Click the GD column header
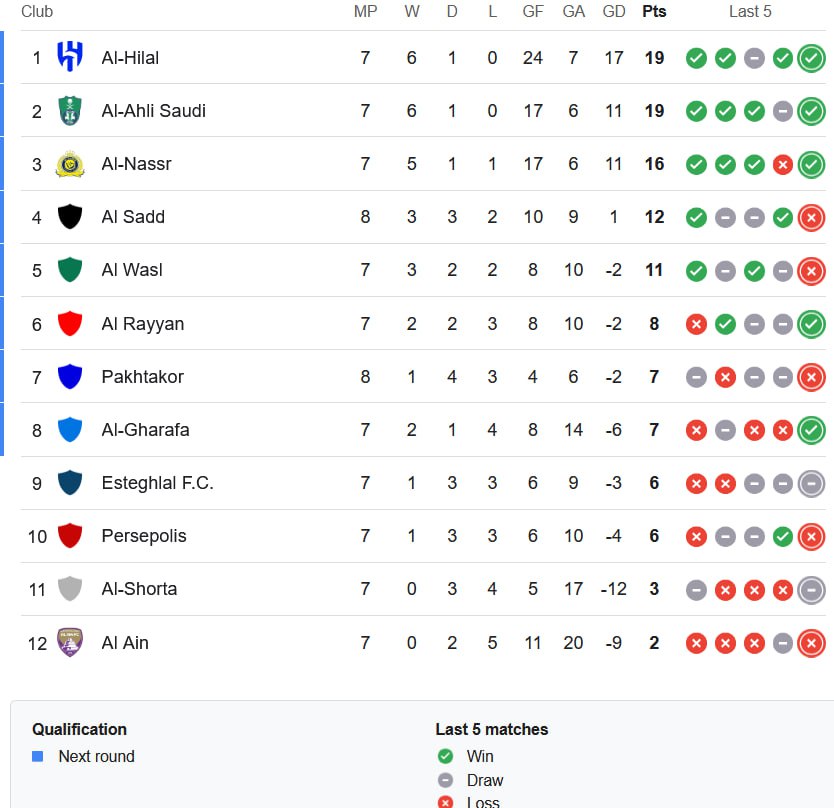 point(614,12)
